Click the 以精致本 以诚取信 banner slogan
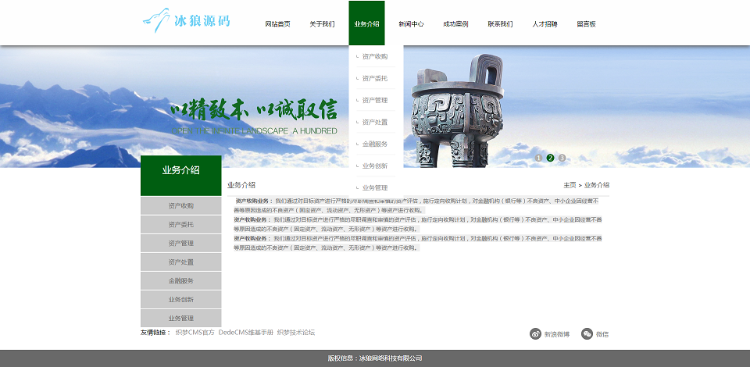The width and height of the screenshot is (750, 367). pos(254,111)
